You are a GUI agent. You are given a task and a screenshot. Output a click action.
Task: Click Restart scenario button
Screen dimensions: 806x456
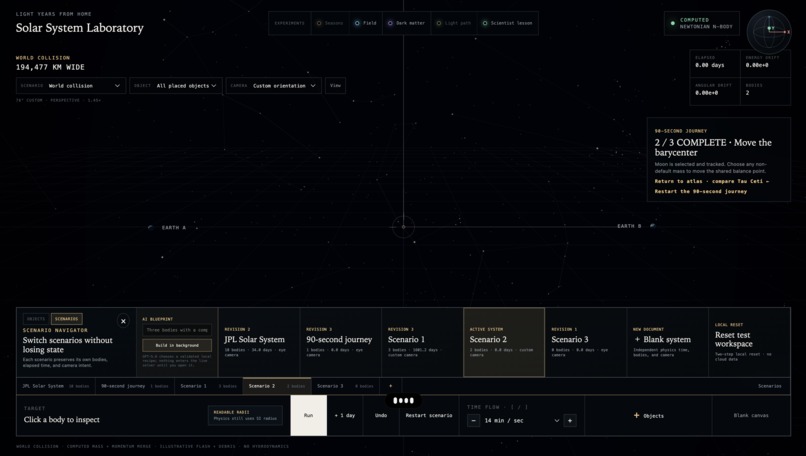click(x=429, y=415)
